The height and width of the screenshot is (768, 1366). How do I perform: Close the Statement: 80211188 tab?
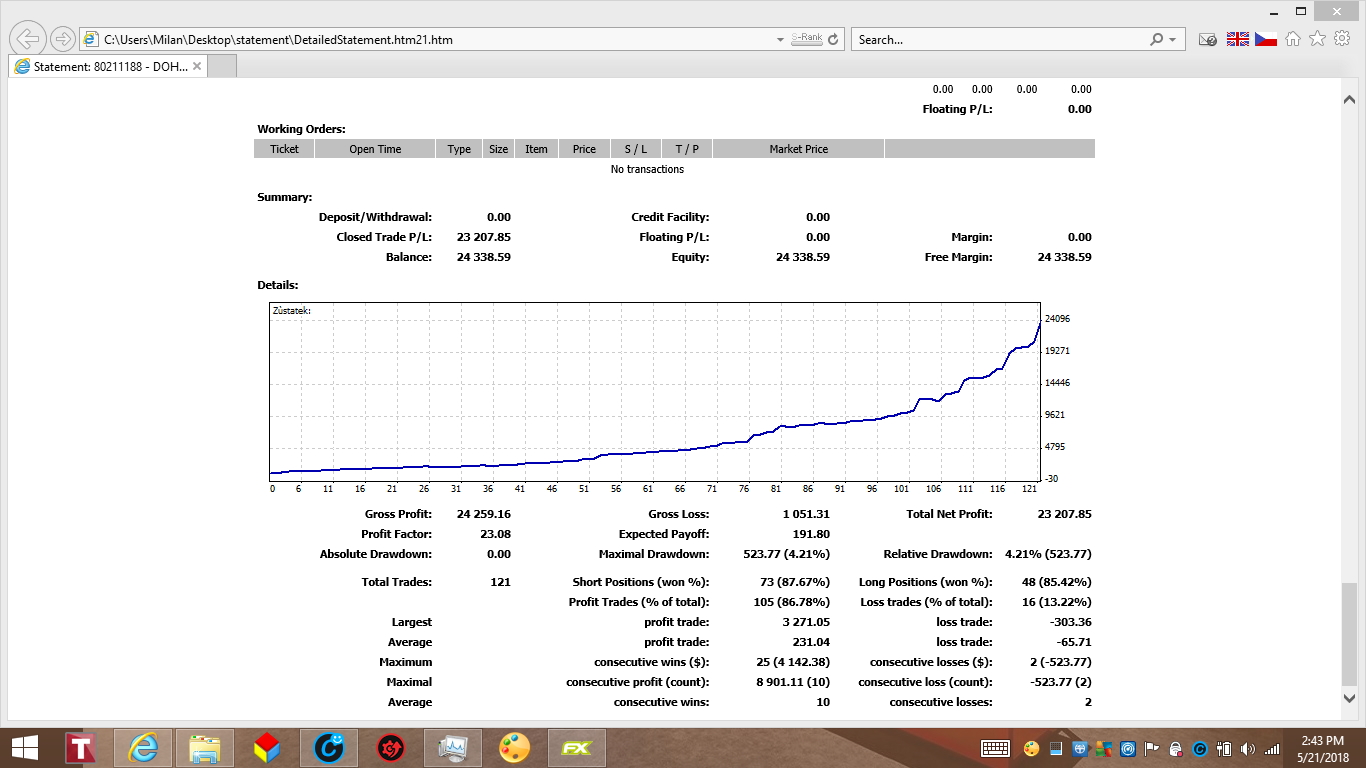click(x=197, y=67)
